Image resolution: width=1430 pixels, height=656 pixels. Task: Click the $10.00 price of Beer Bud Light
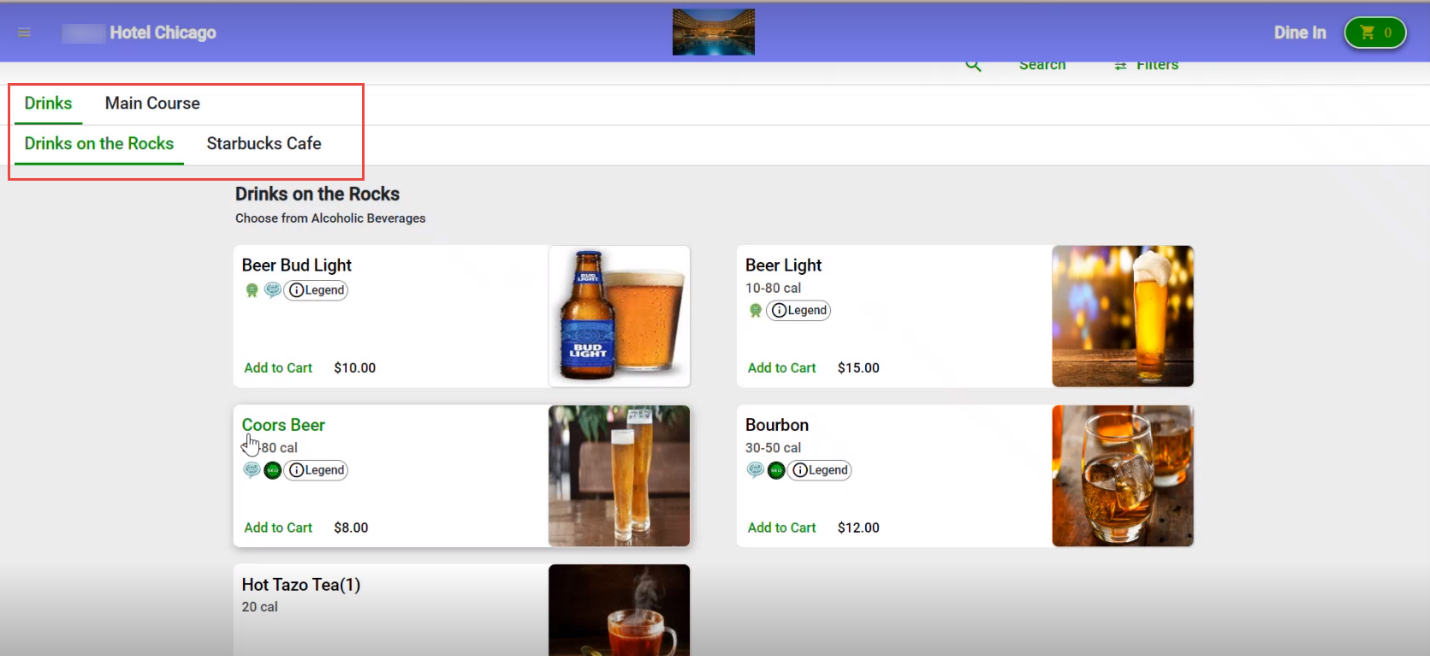pyautogui.click(x=355, y=368)
